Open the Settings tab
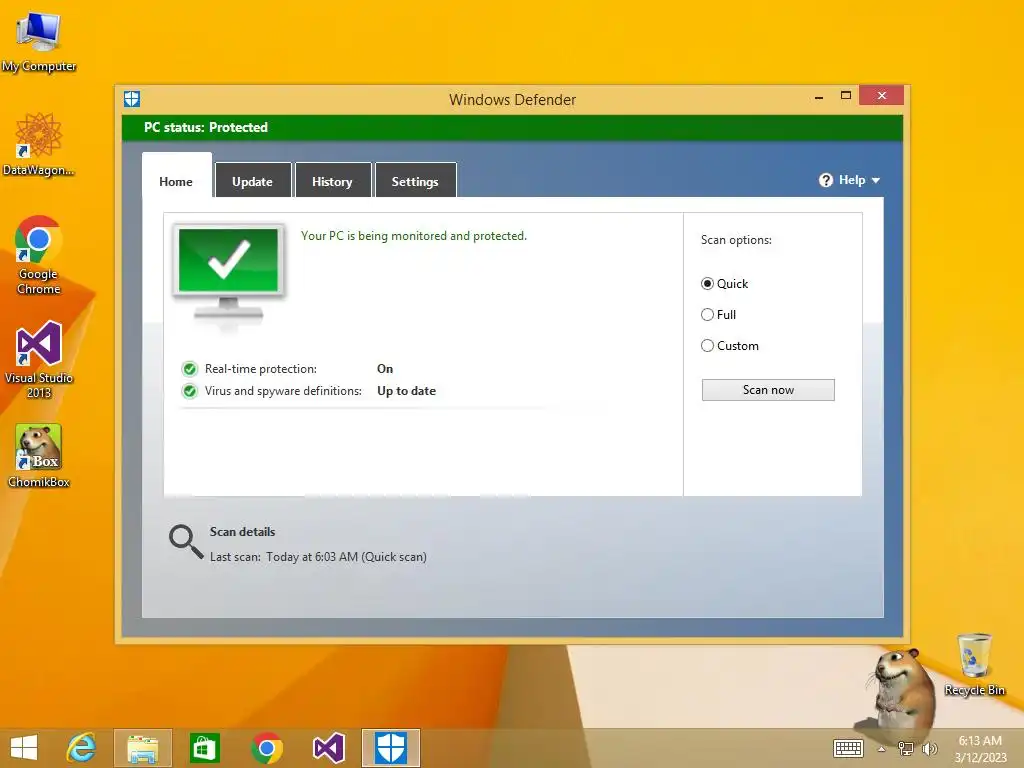 click(x=415, y=180)
